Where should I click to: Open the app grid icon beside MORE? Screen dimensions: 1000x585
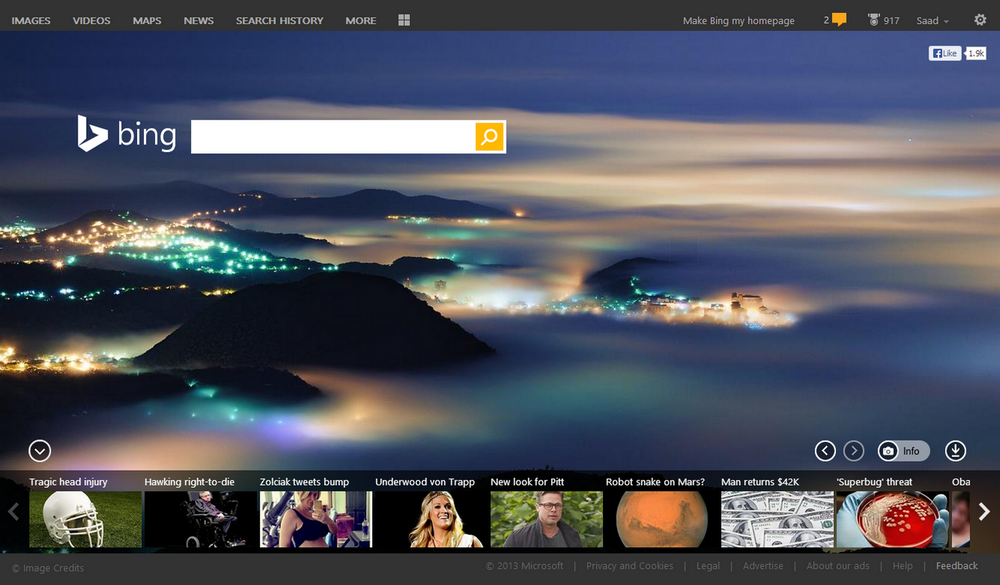(x=404, y=20)
